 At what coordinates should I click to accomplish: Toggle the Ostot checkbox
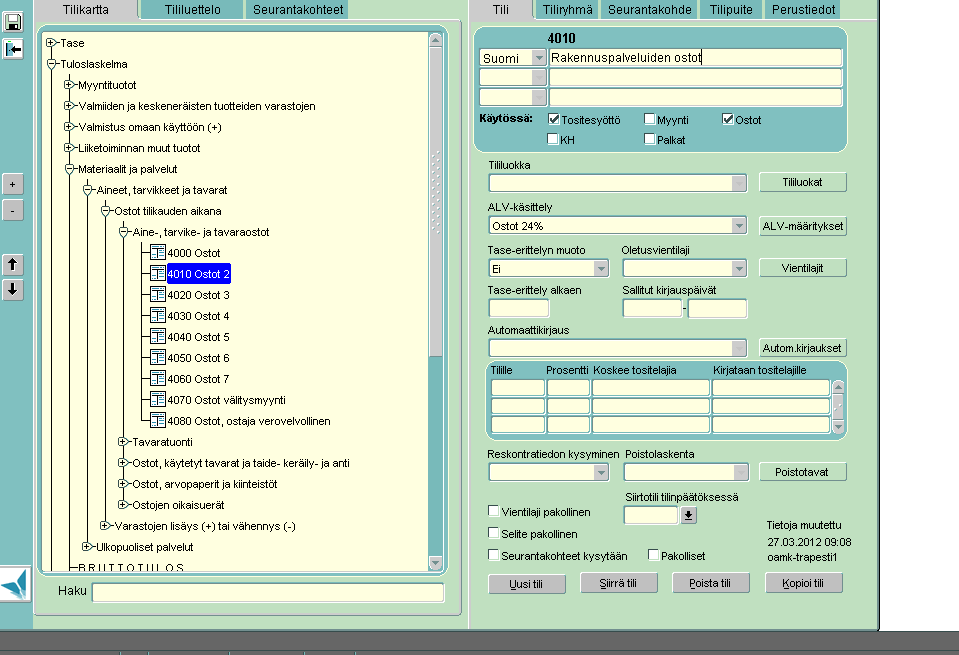click(x=728, y=119)
